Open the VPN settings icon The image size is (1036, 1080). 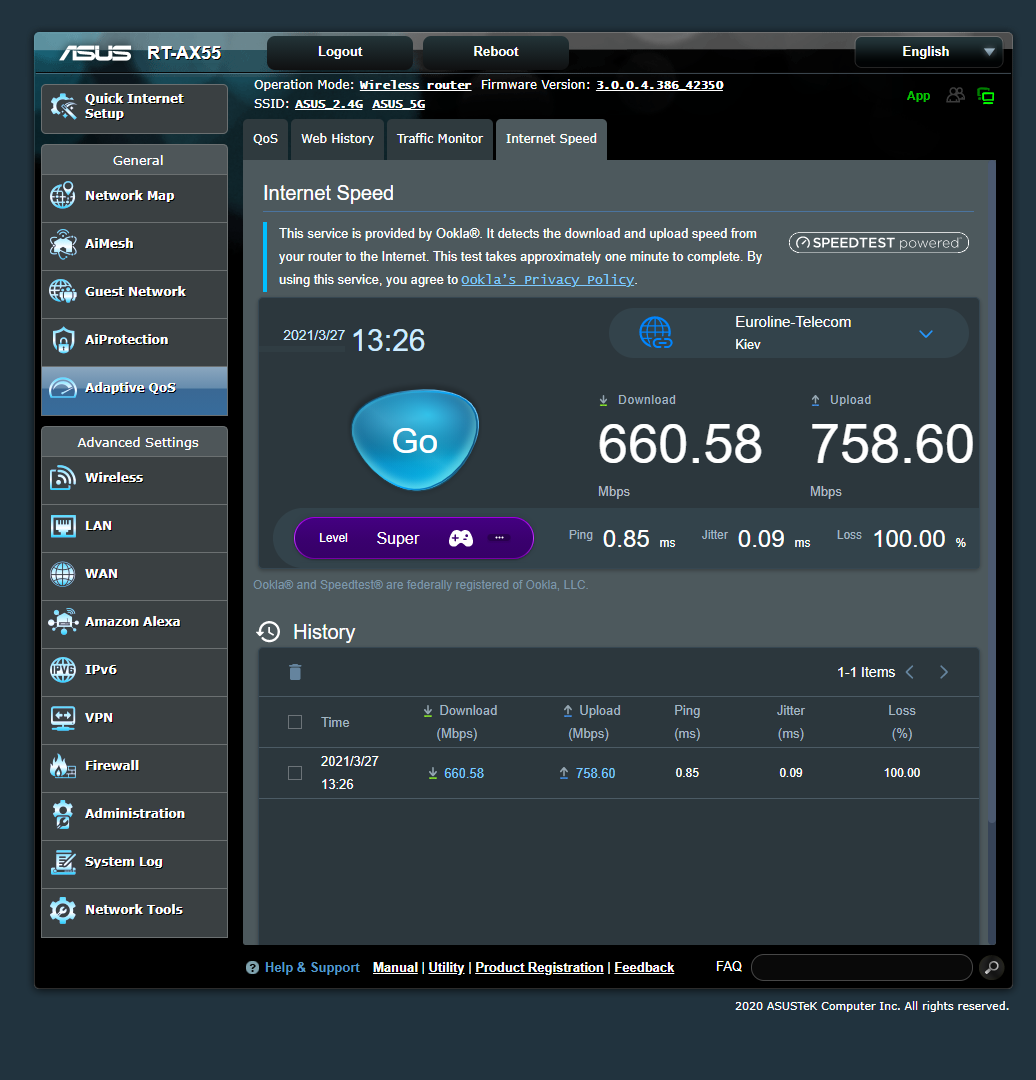coord(63,718)
